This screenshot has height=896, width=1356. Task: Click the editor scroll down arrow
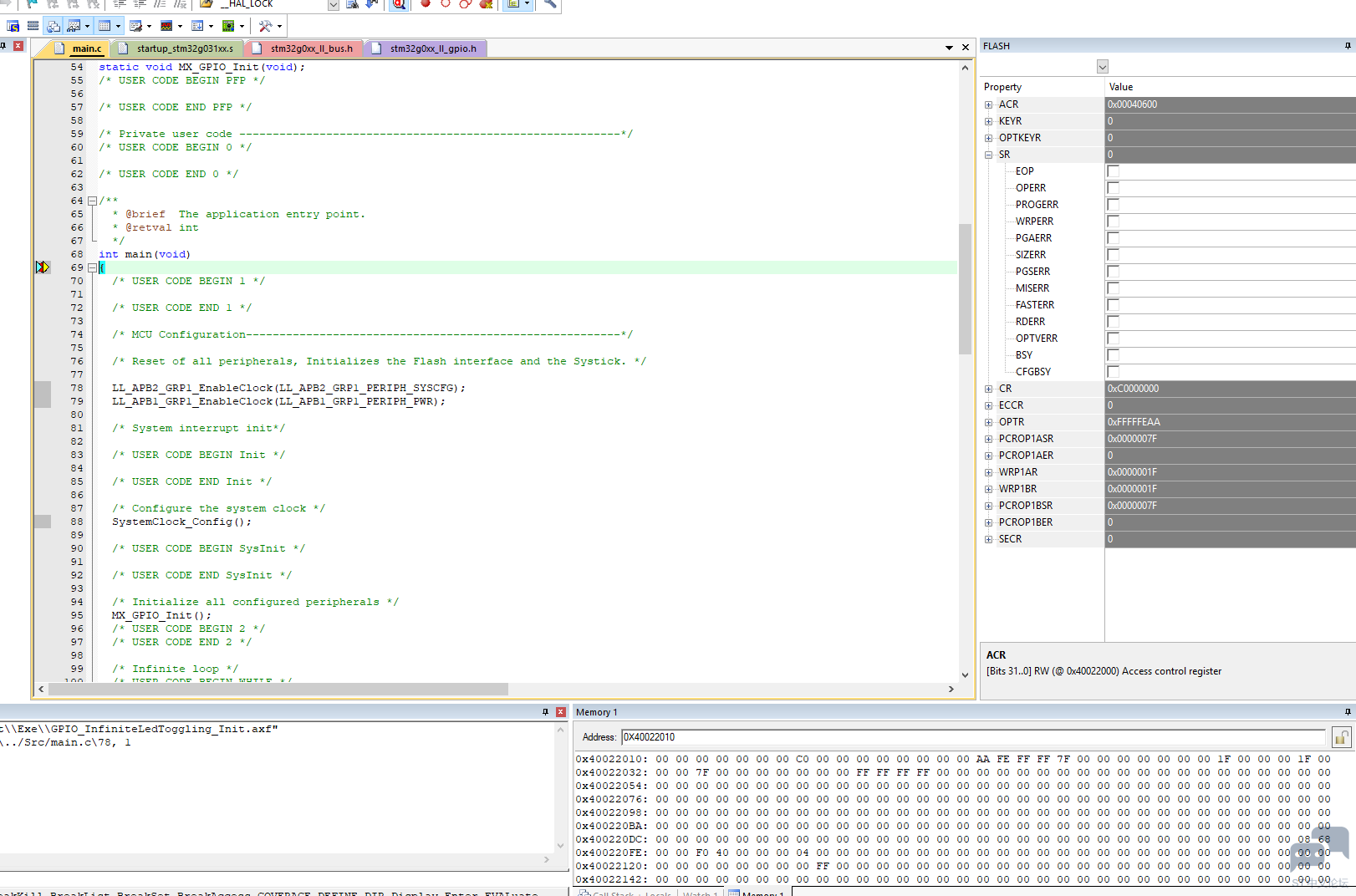point(965,675)
